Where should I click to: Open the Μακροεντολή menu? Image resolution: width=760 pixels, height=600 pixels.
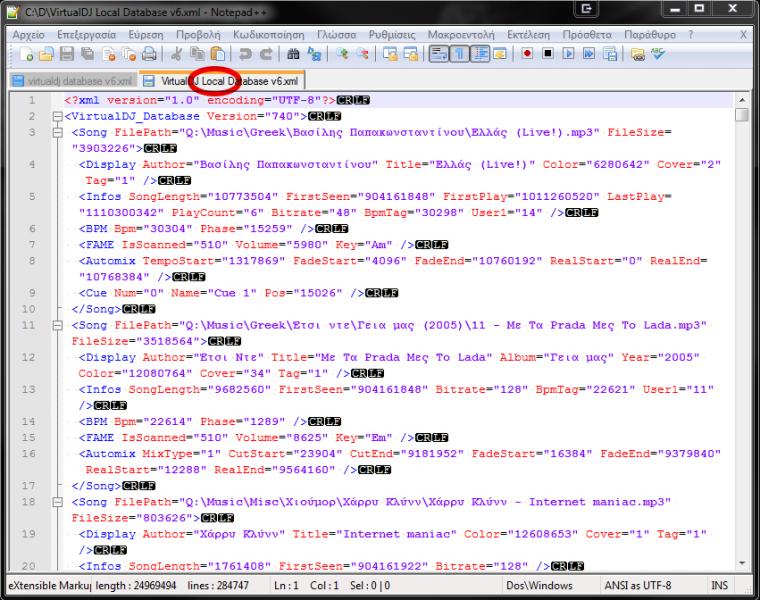click(461, 35)
